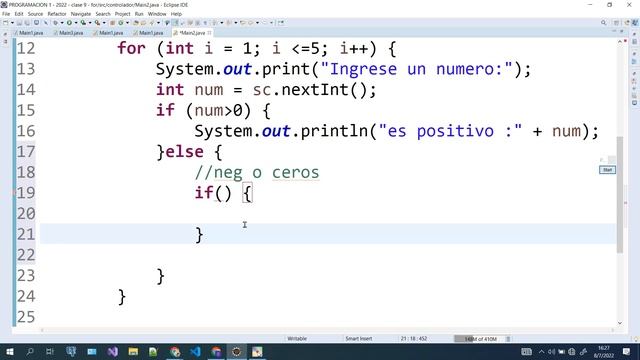This screenshot has width=640, height=360.
Task: Open the Source menu
Action: [x=35, y=14]
